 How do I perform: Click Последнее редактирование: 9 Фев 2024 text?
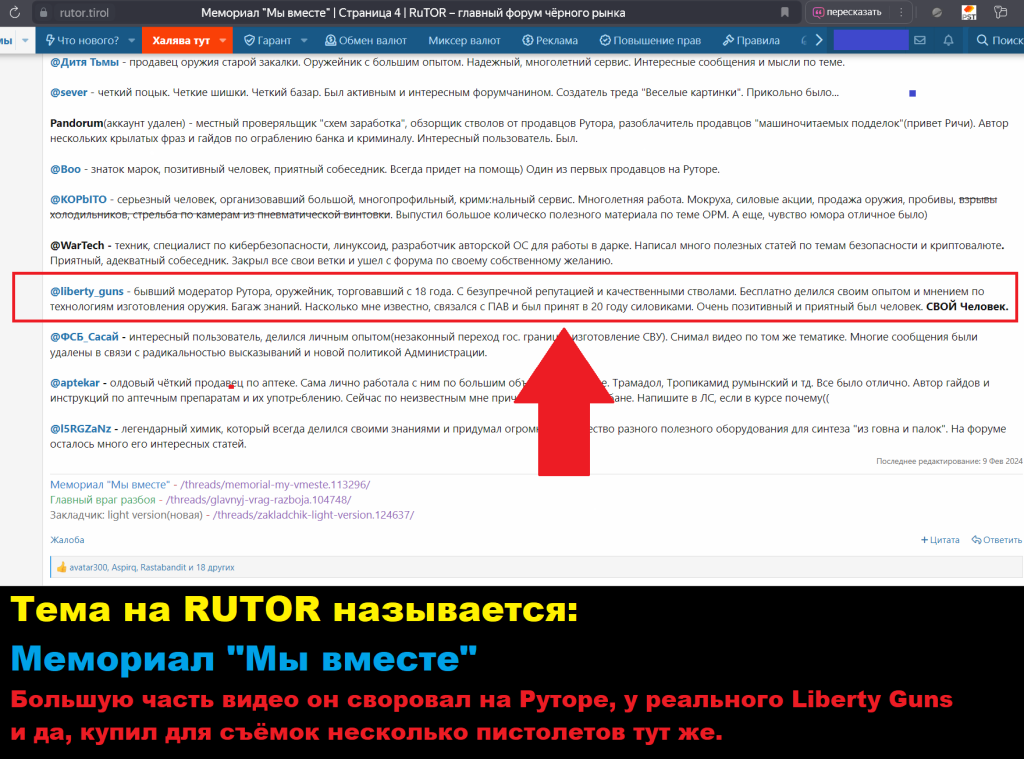pos(949,461)
